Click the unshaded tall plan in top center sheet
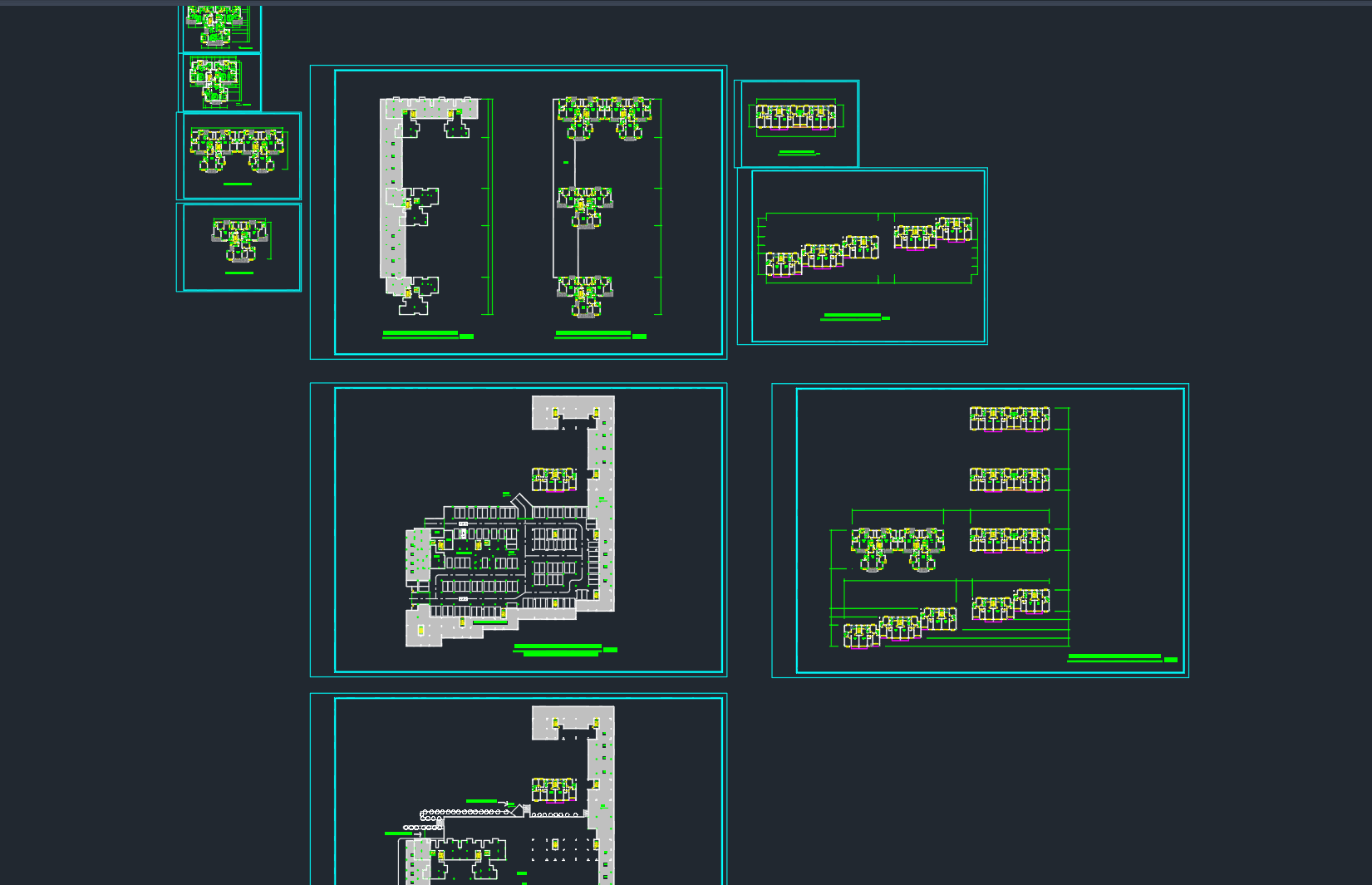1372x885 pixels. (x=602, y=207)
